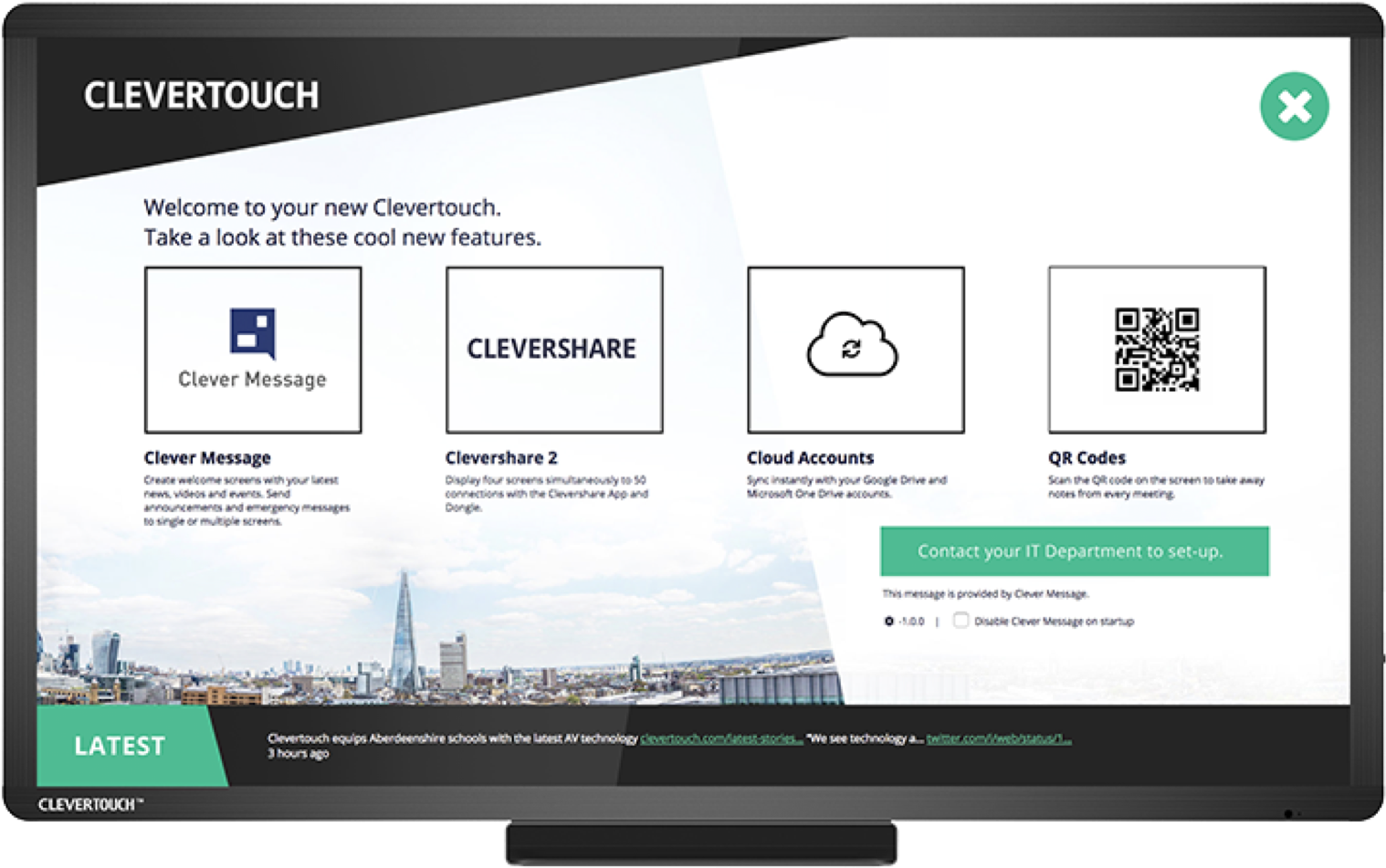This screenshot has height=868, width=1386.
Task: Open the Clever Message tile
Action: 253,350
